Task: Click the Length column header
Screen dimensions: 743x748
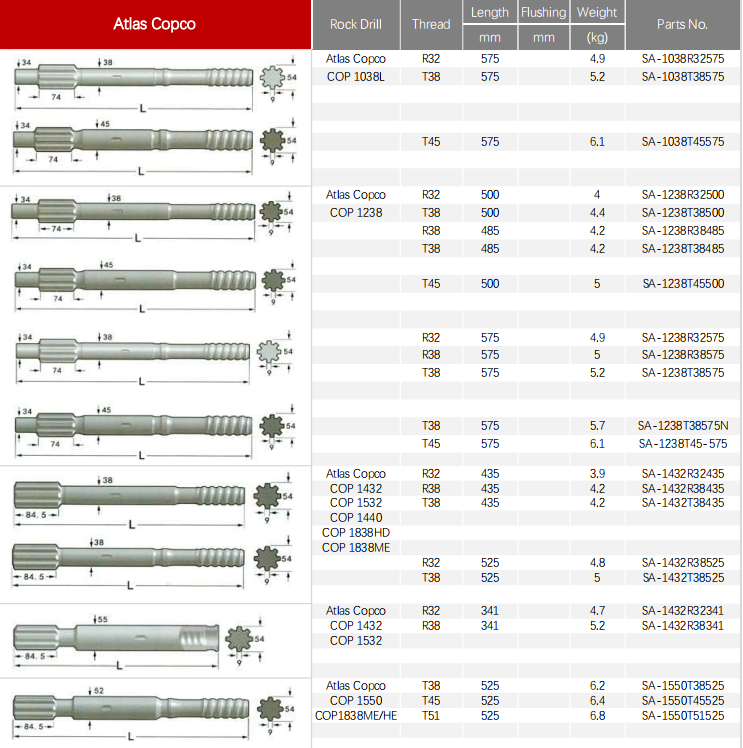Action: 490,12
